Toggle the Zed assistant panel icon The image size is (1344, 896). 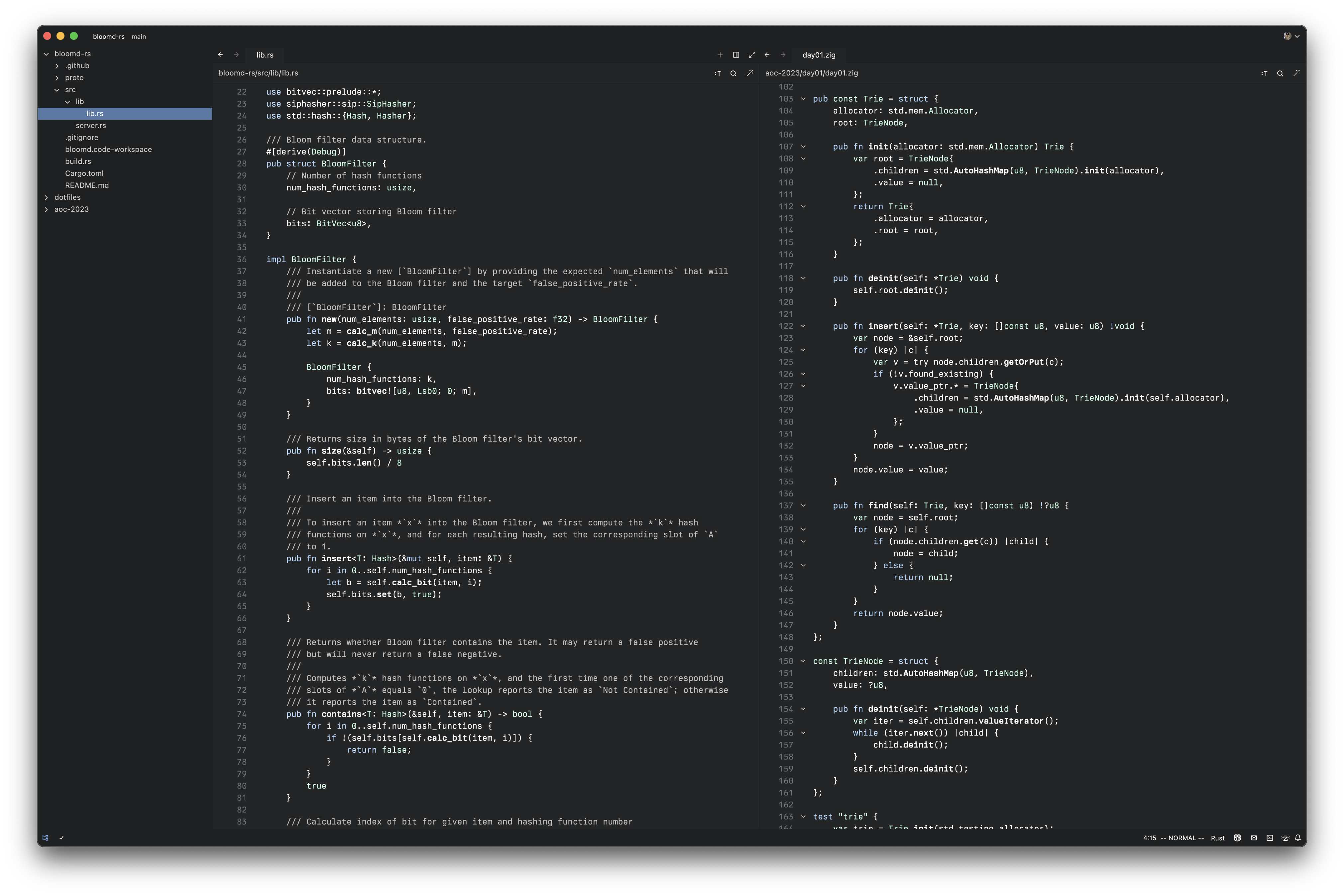(x=1285, y=838)
